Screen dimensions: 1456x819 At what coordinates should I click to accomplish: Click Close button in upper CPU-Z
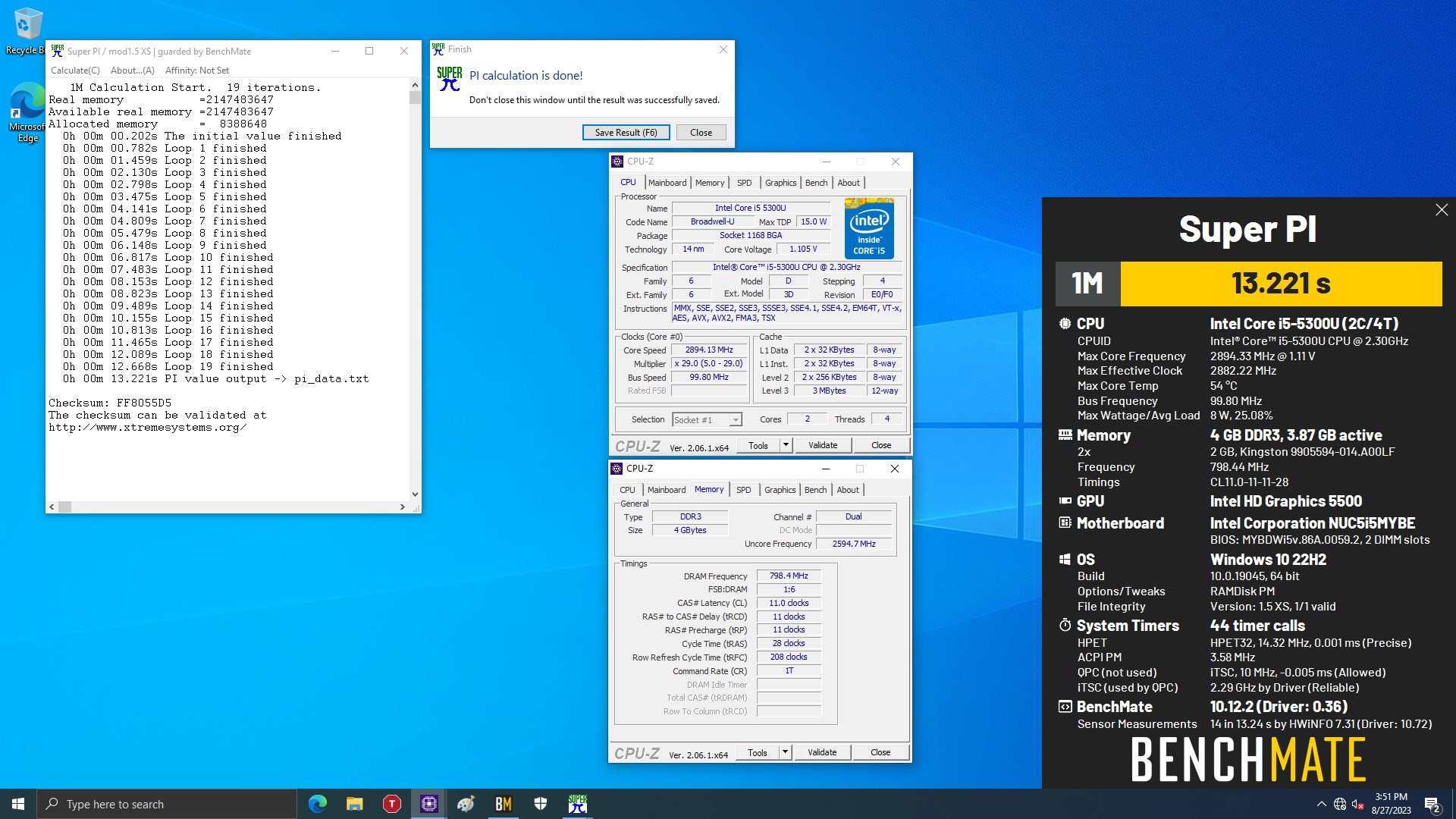[x=881, y=445]
